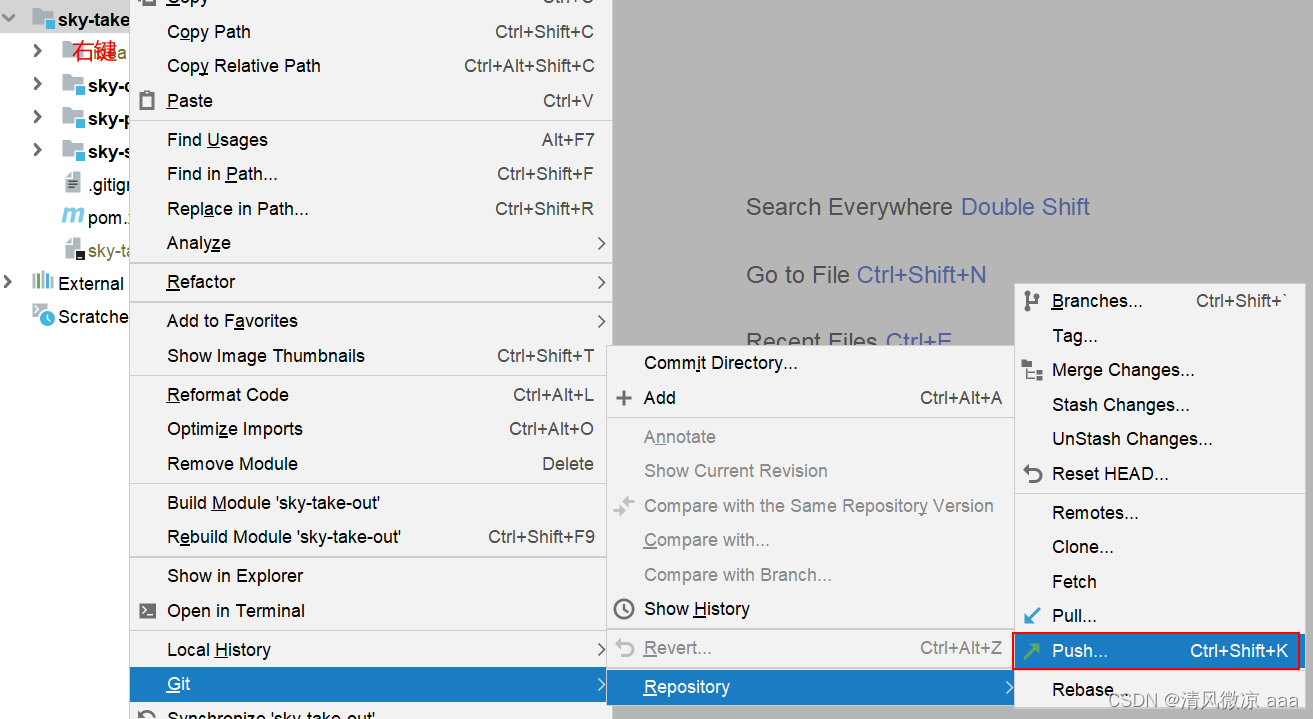
Task: Select the sky-ta file in tree
Action: coord(95,250)
